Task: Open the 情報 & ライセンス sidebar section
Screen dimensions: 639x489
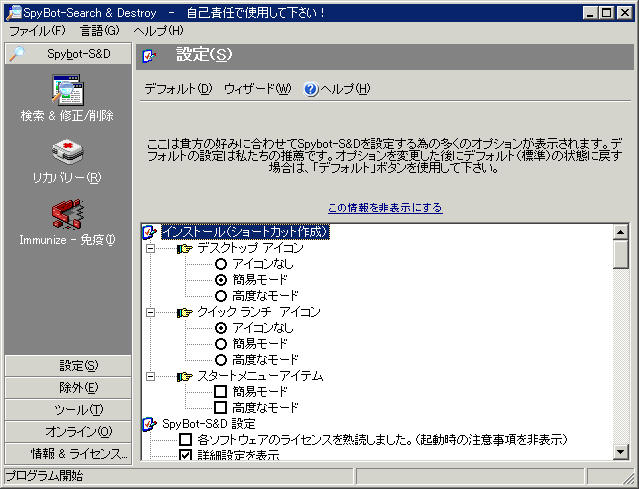Action: pos(68,454)
